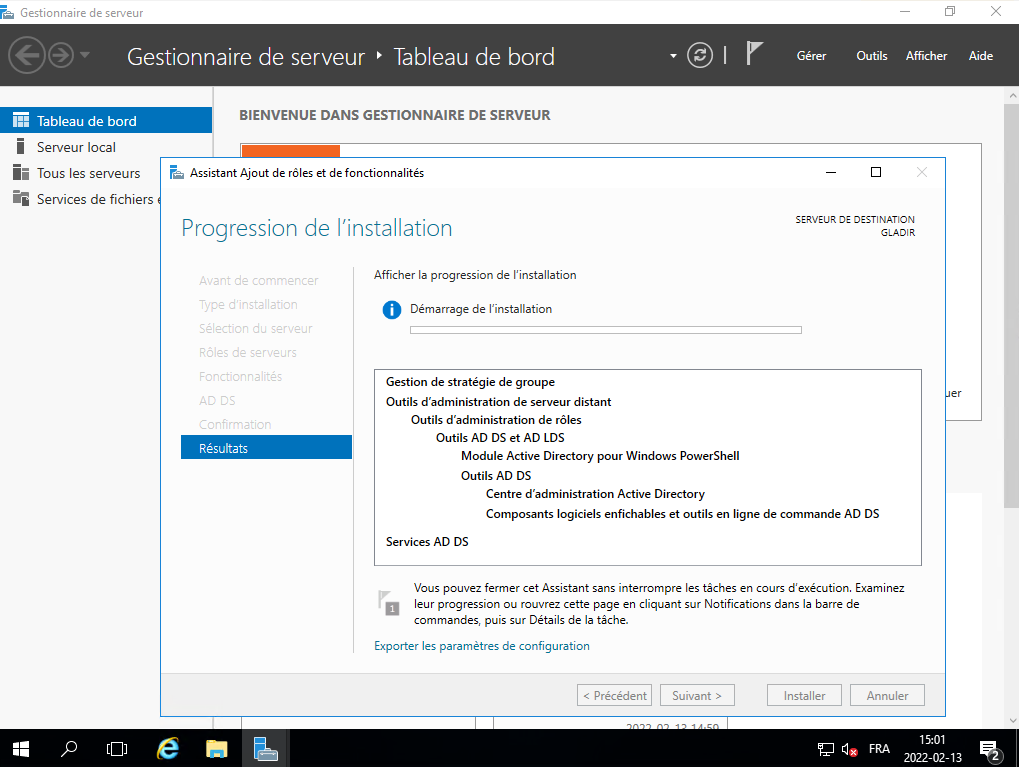Viewport: 1019px width, 767px height.
Task: Click the installation progress bar
Action: click(606, 330)
